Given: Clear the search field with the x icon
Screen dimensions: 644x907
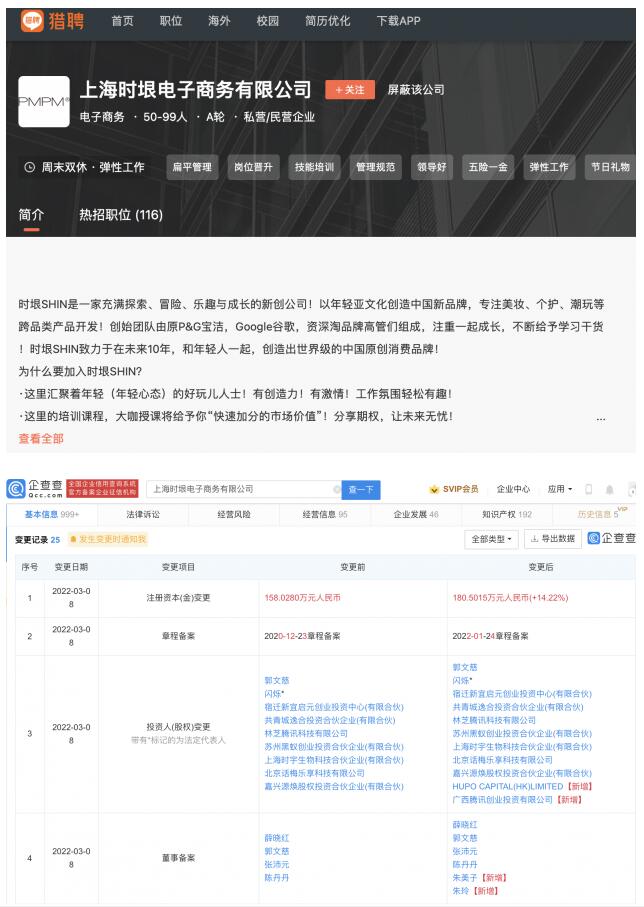Looking at the screenshot, I should coord(337,489).
